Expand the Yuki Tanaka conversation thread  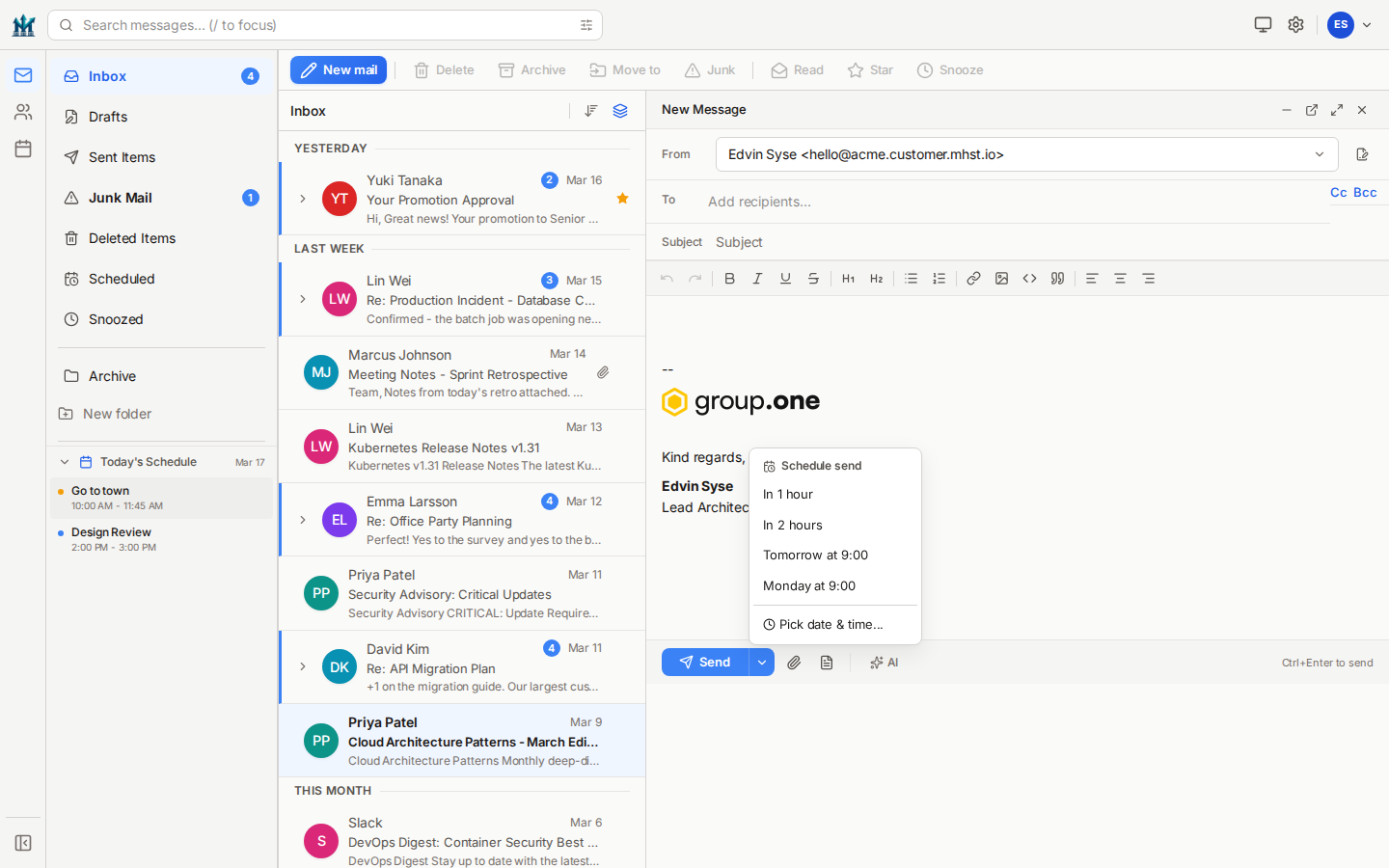303,199
